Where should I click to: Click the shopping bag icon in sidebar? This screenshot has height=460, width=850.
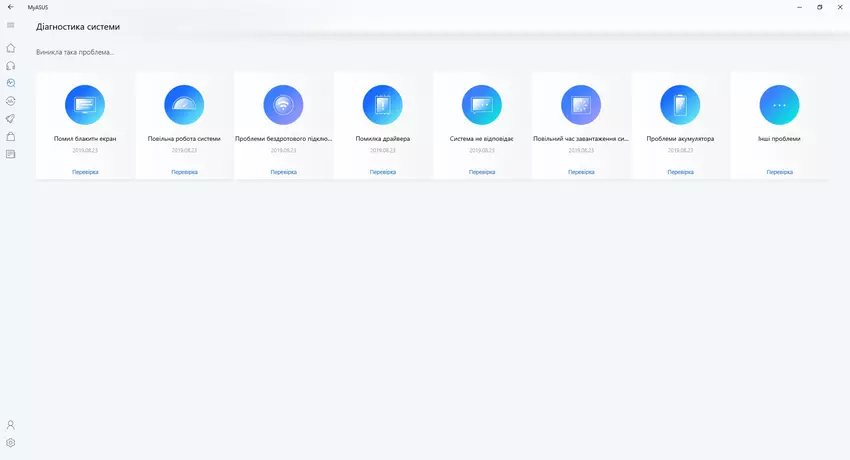pyautogui.click(x=11, y=136)
